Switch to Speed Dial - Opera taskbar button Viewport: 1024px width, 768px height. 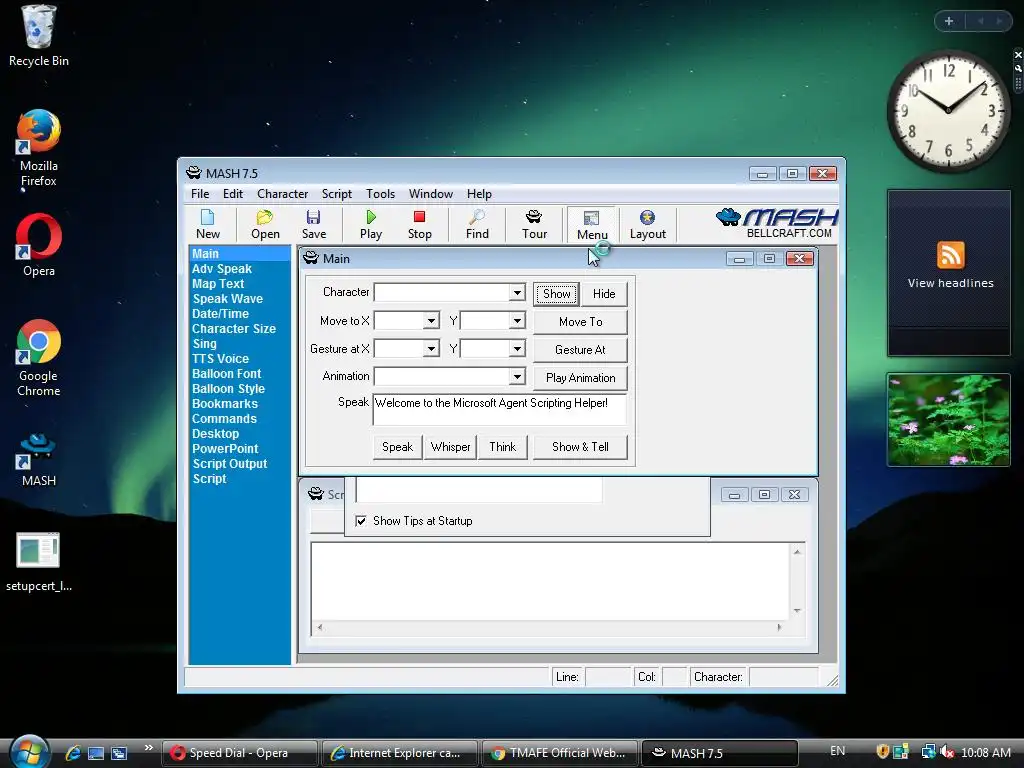click(240, 753)
